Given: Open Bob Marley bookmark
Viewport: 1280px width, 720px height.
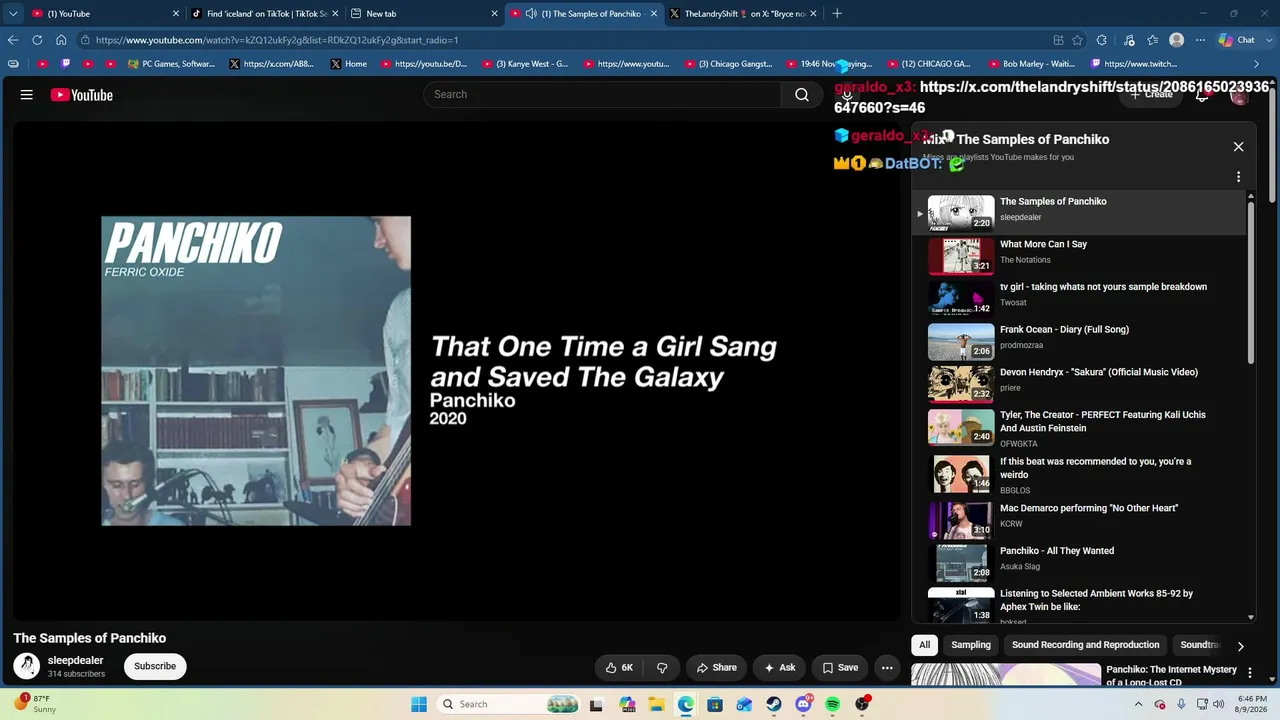Looking at the screenshot, I should coord(1030,64).
